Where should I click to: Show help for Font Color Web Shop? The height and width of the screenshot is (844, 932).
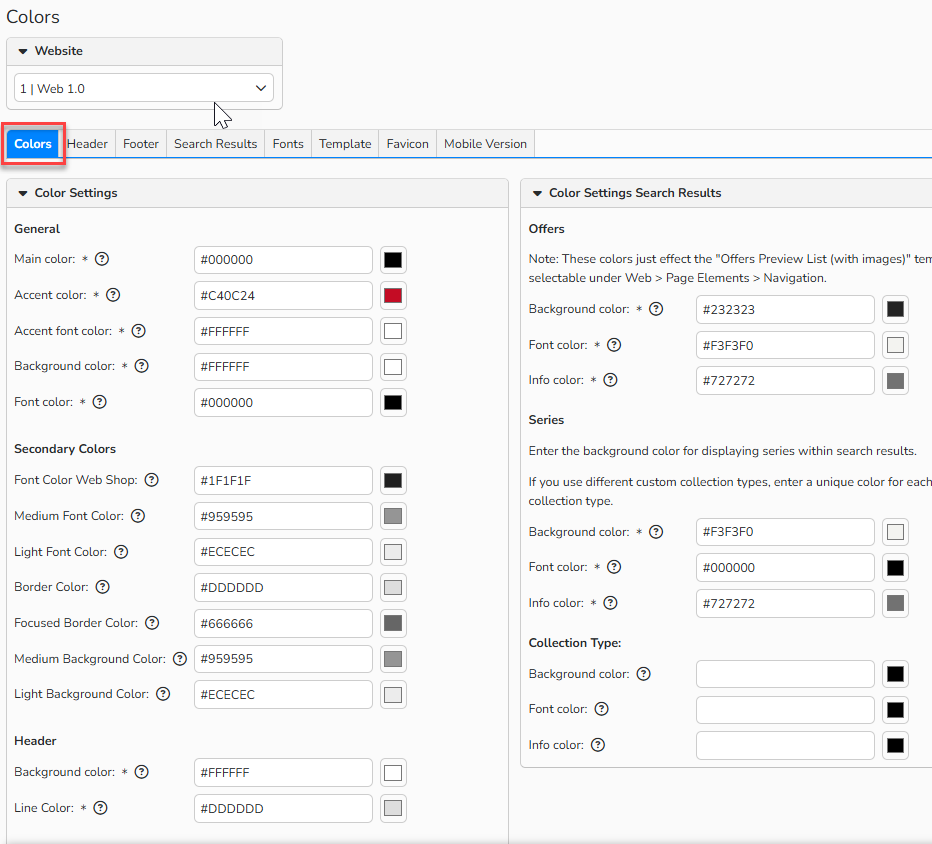click(x=152, y=480)
